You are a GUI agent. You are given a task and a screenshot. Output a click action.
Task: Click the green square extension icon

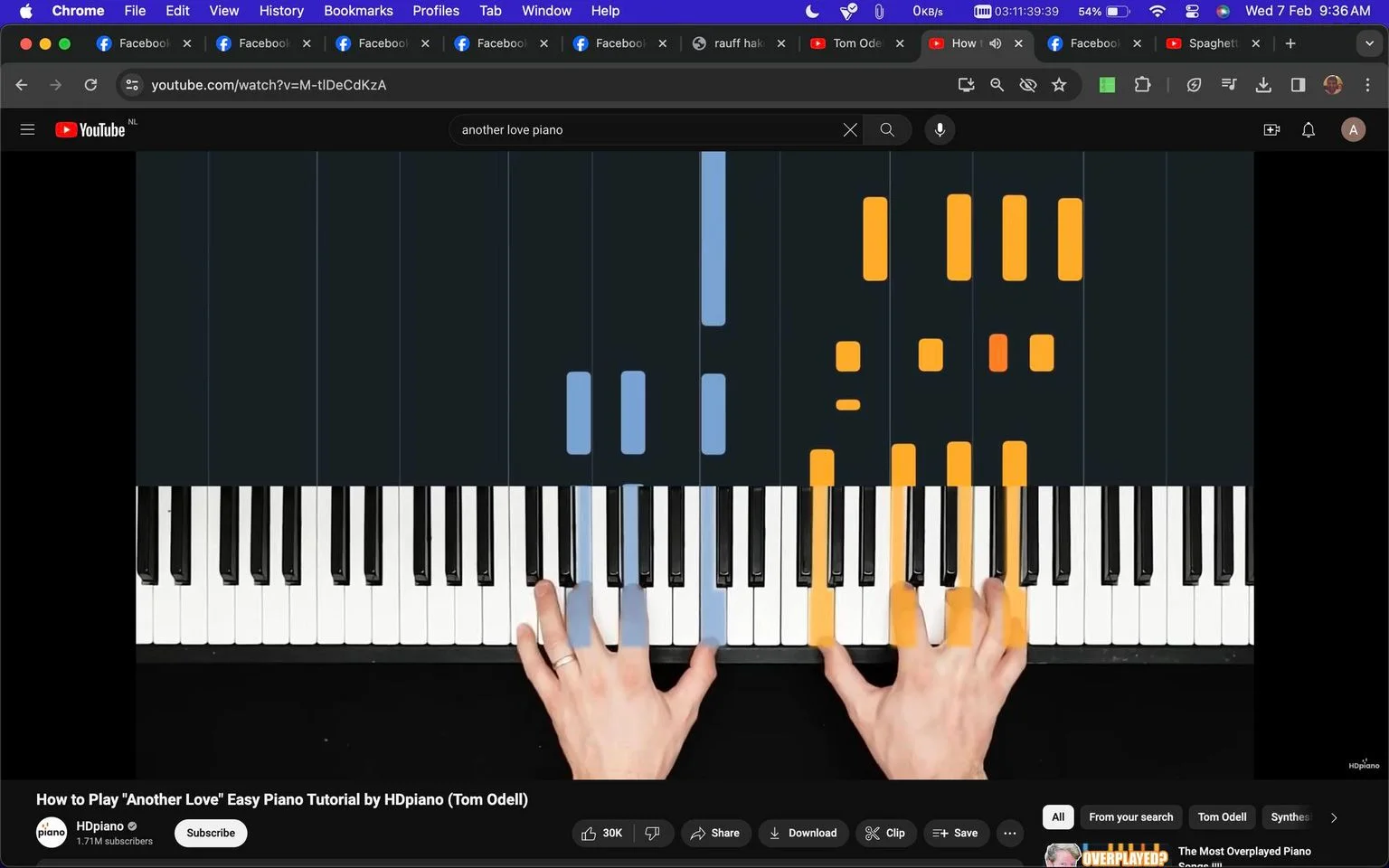tap(1107, 84)
